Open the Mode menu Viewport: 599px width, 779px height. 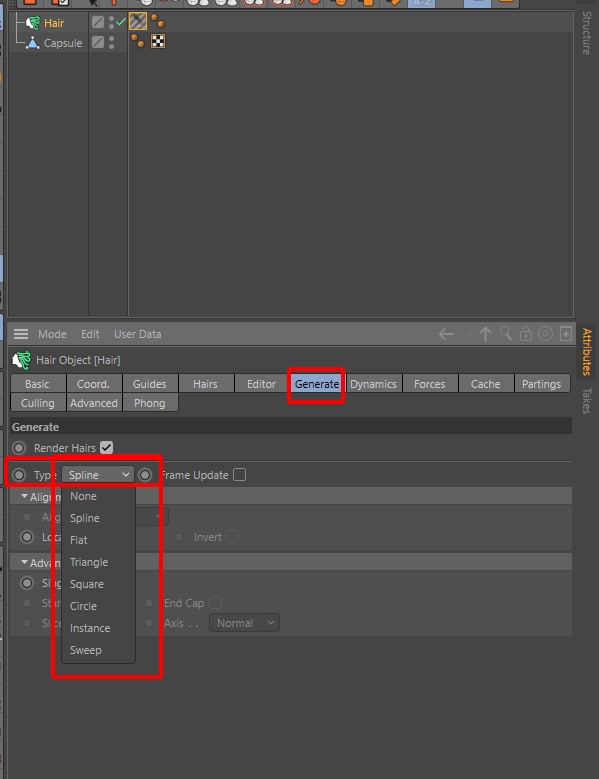52,334
